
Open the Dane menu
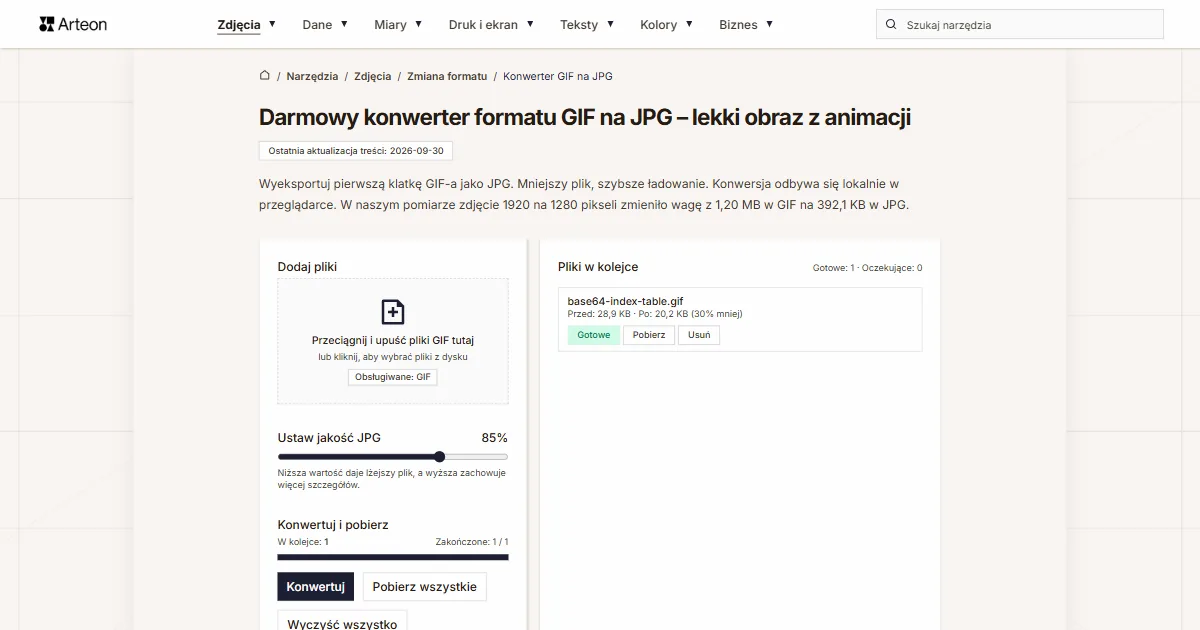(317, 25)
